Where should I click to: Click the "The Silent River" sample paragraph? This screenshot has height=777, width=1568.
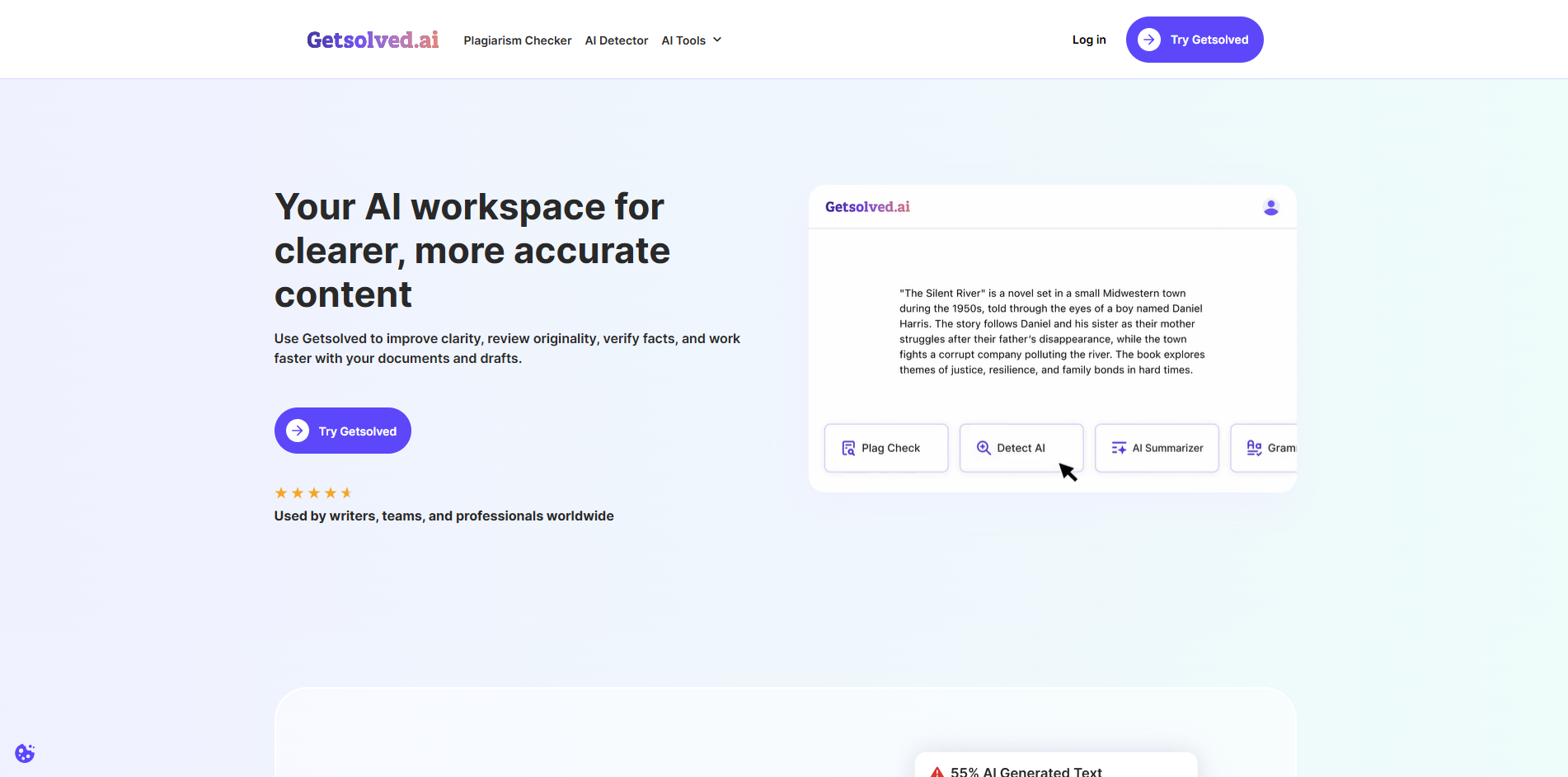point(1052,332)
